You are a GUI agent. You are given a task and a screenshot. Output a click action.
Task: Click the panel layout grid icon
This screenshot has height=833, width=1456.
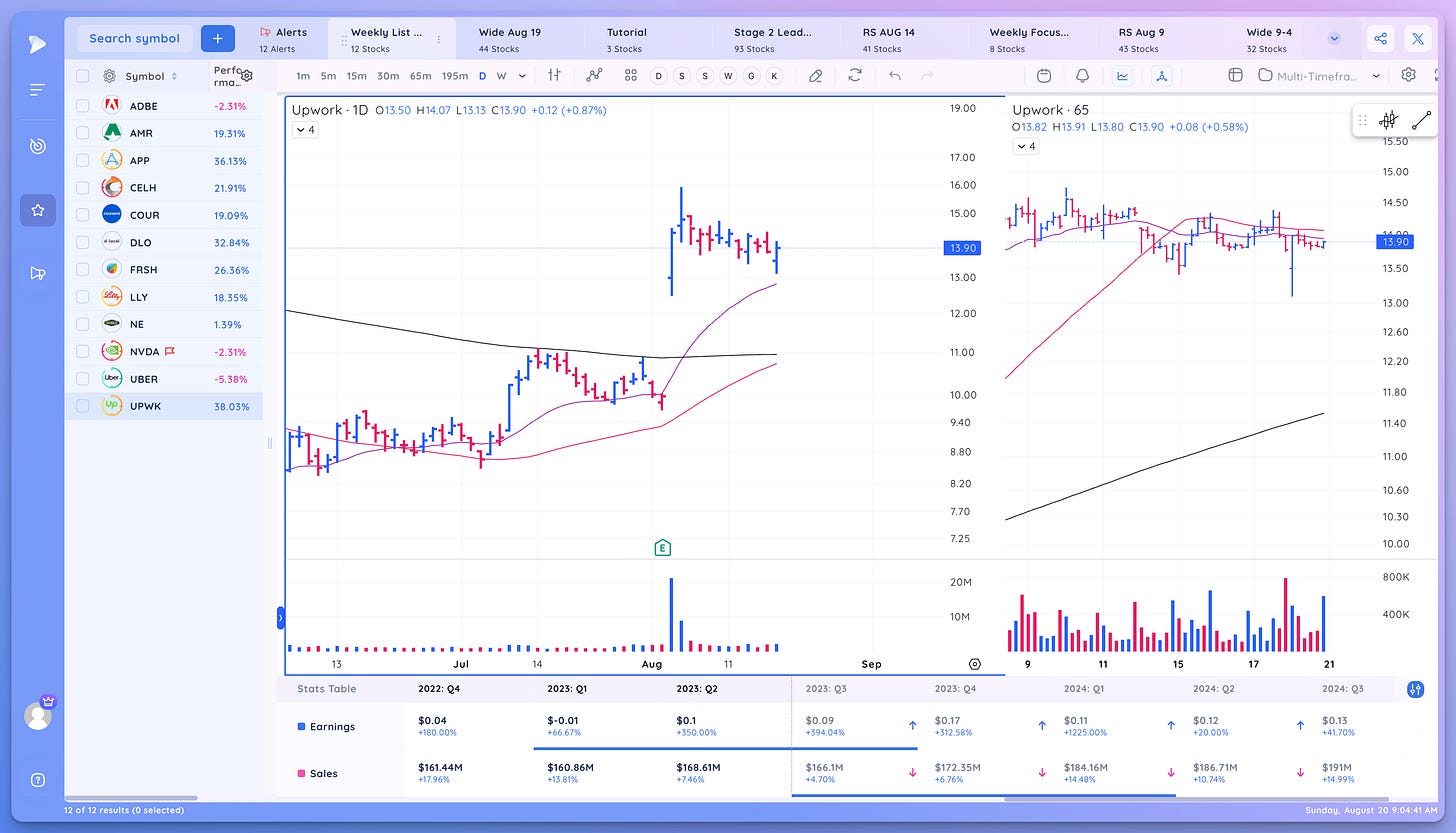1235,75
